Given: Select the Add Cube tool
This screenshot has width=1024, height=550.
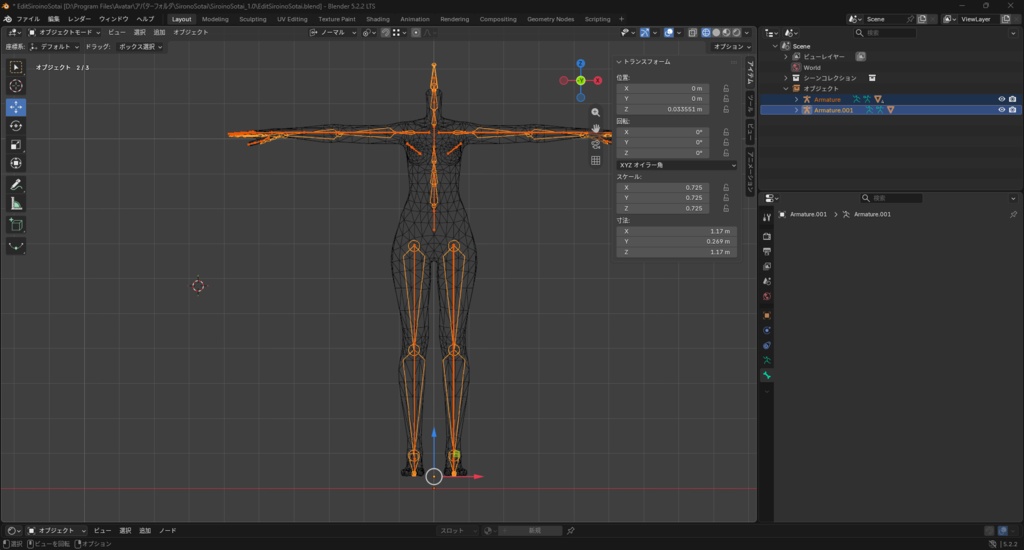Looking at the screenshot, I should point(16,225).
